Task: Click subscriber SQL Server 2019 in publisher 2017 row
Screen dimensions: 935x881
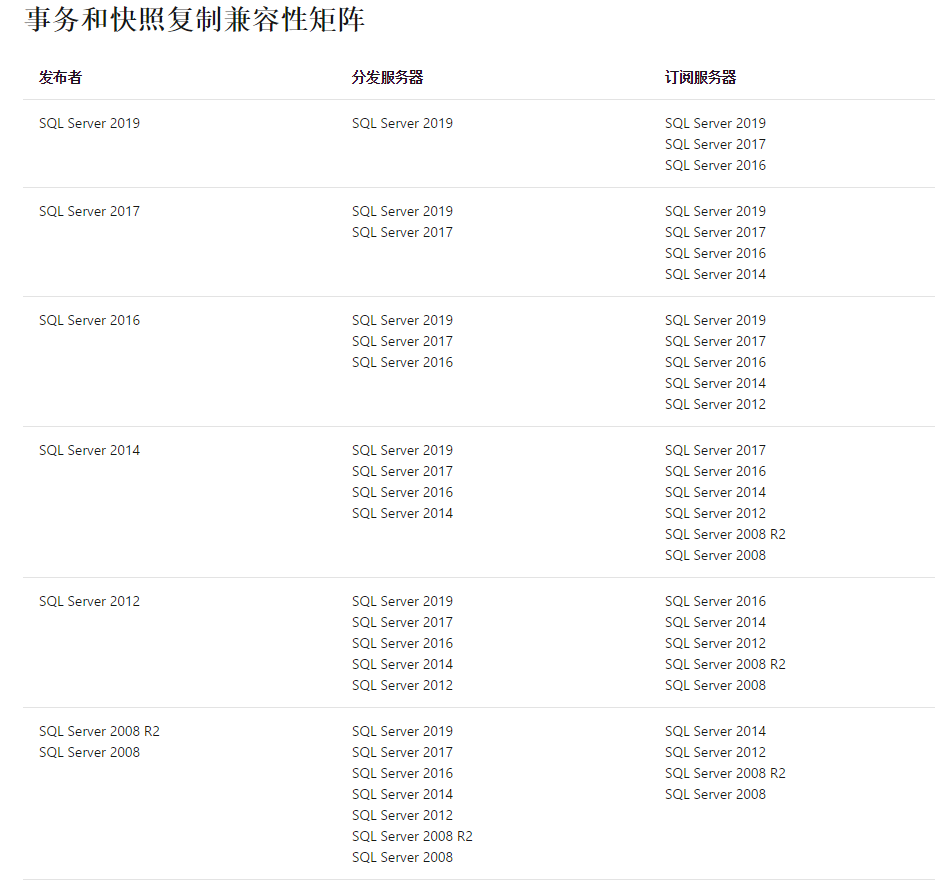Action: pyautogui.click(x=716, y=212)
